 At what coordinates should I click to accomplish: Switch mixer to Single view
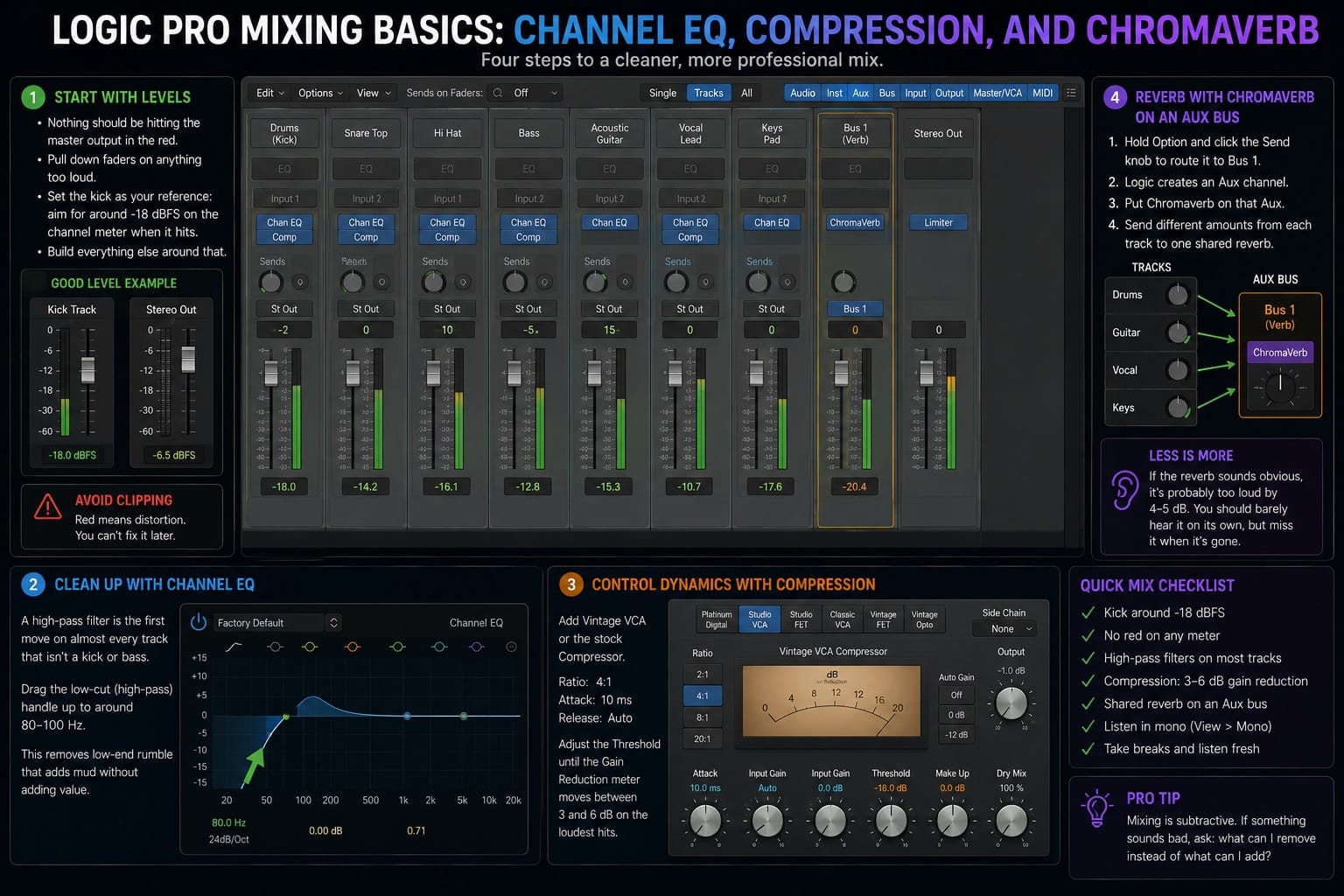click(x=662, y=93)
